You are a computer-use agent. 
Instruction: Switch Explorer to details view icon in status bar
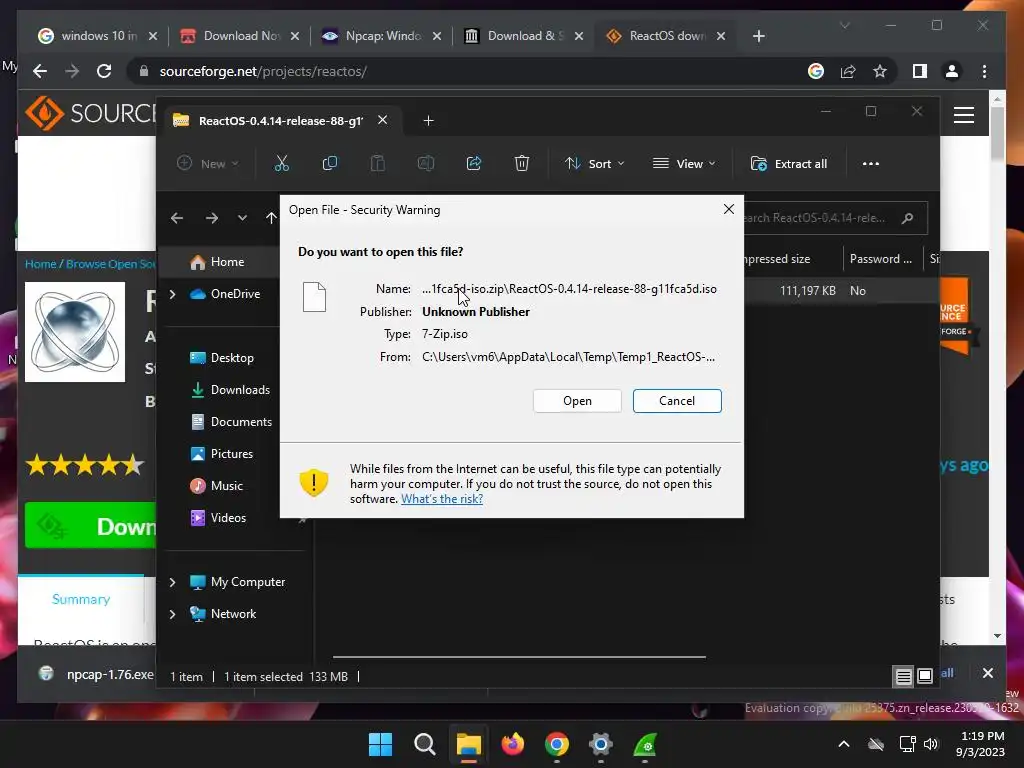click(903, 677)
